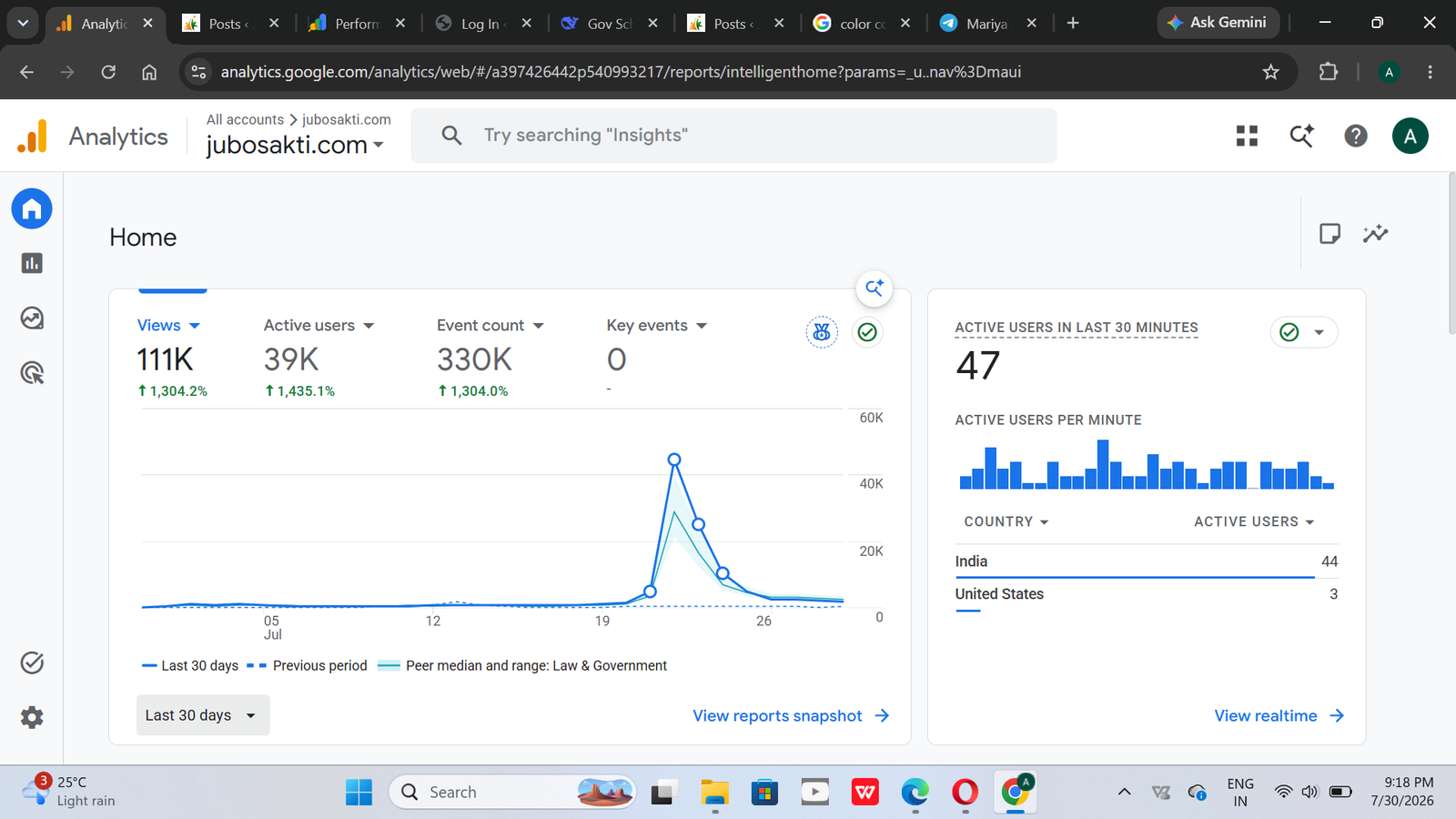The height and width of the screenshot is (819, 1456).
Task: Open the Advertising sidebar icon
Action: coord(32,372)
